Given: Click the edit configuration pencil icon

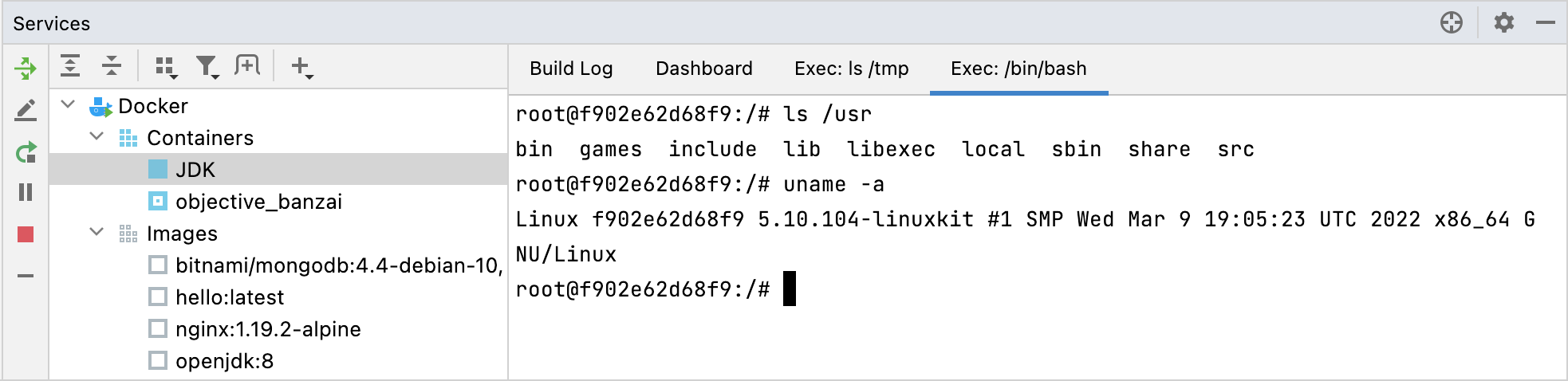Looking at the screenshot, I should [26, 110].
